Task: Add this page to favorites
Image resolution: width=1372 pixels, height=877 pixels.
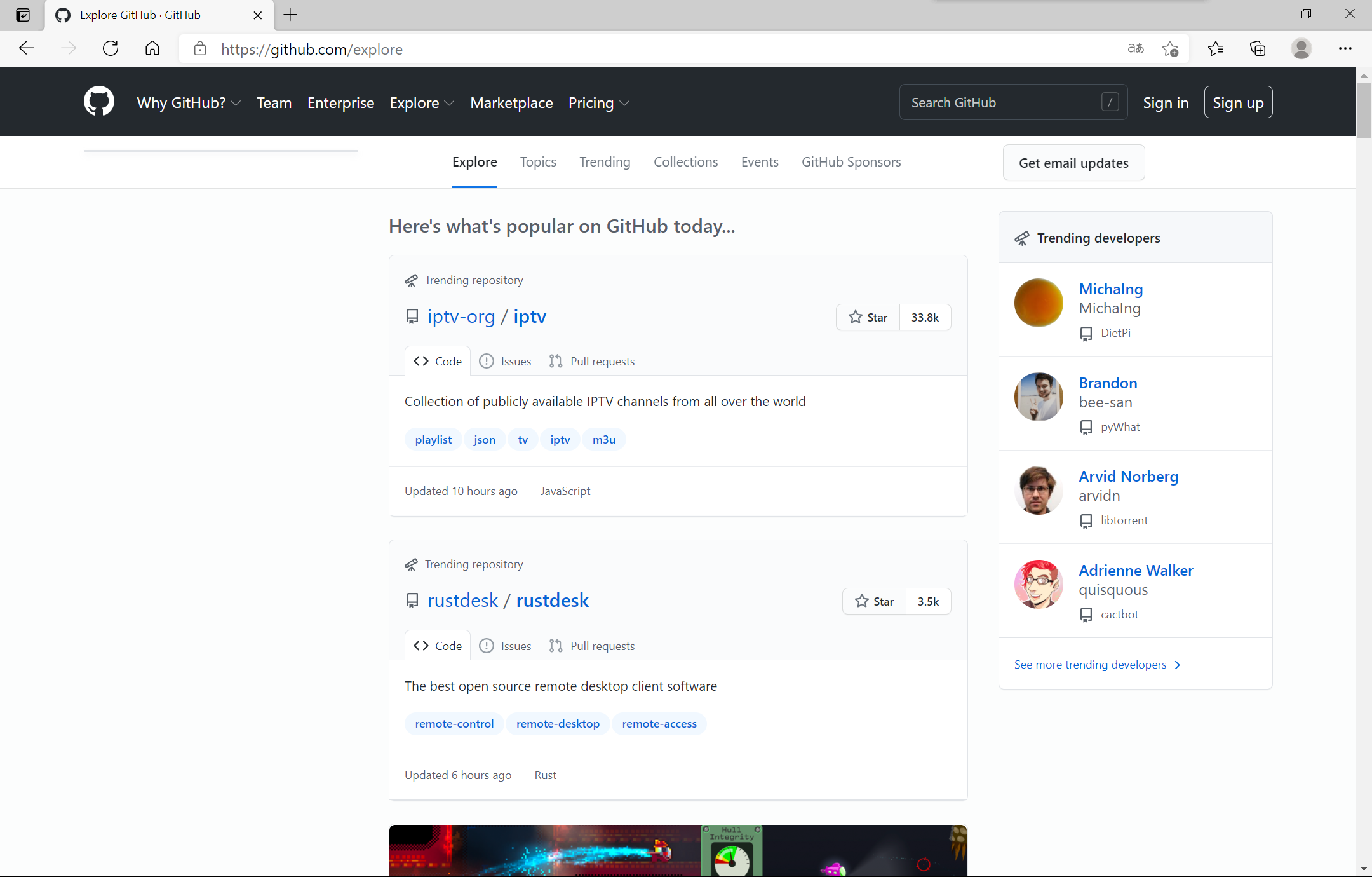Action: click(1170, 49)
